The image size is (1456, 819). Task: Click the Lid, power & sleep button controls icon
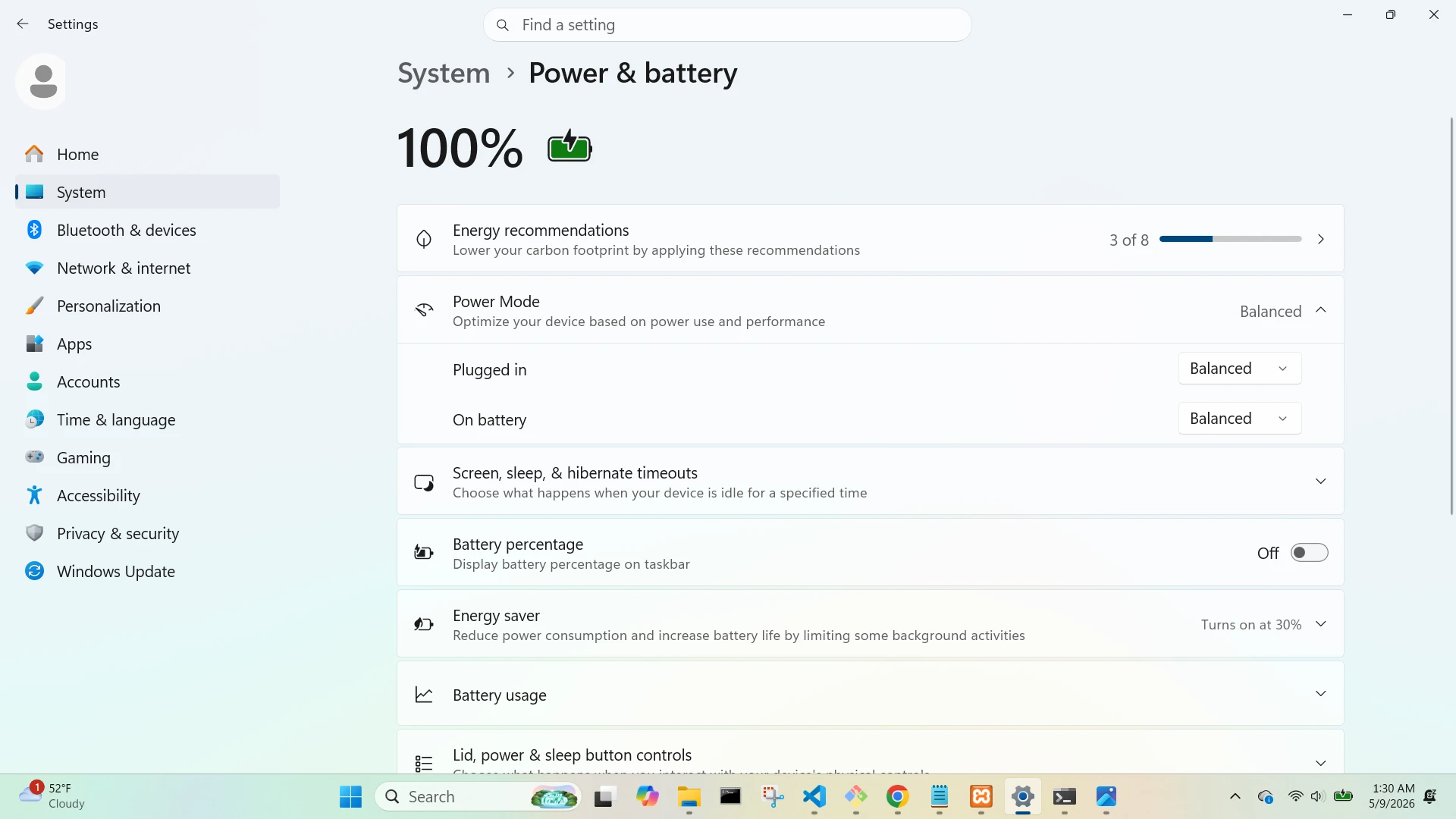click(424, 763)
